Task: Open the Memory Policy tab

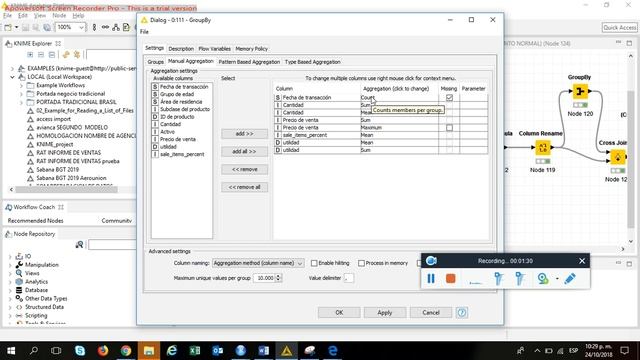Action: [251, 49]
